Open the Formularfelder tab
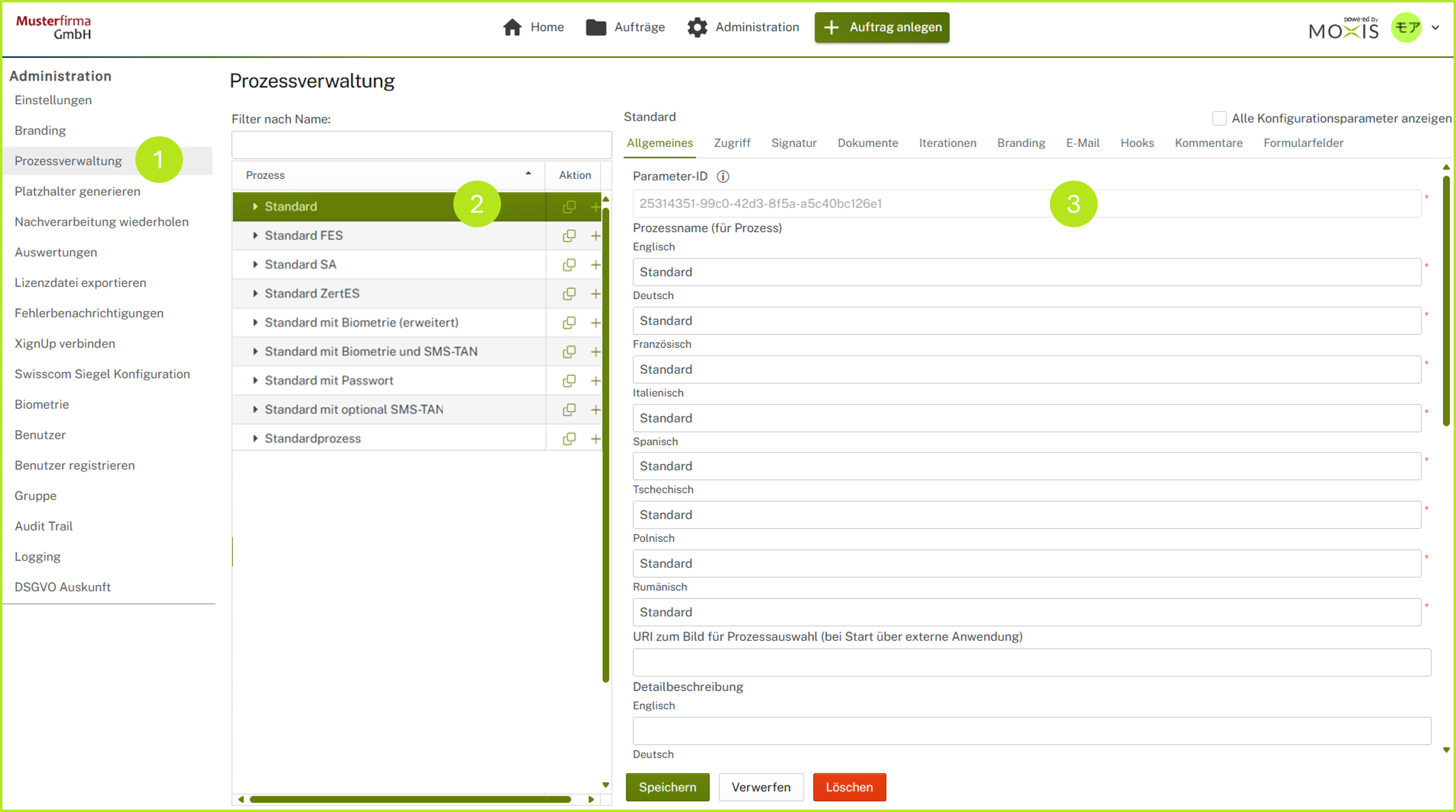Image resolution: width=1456 pixels, height=812 pixels. click(1303, 143)
